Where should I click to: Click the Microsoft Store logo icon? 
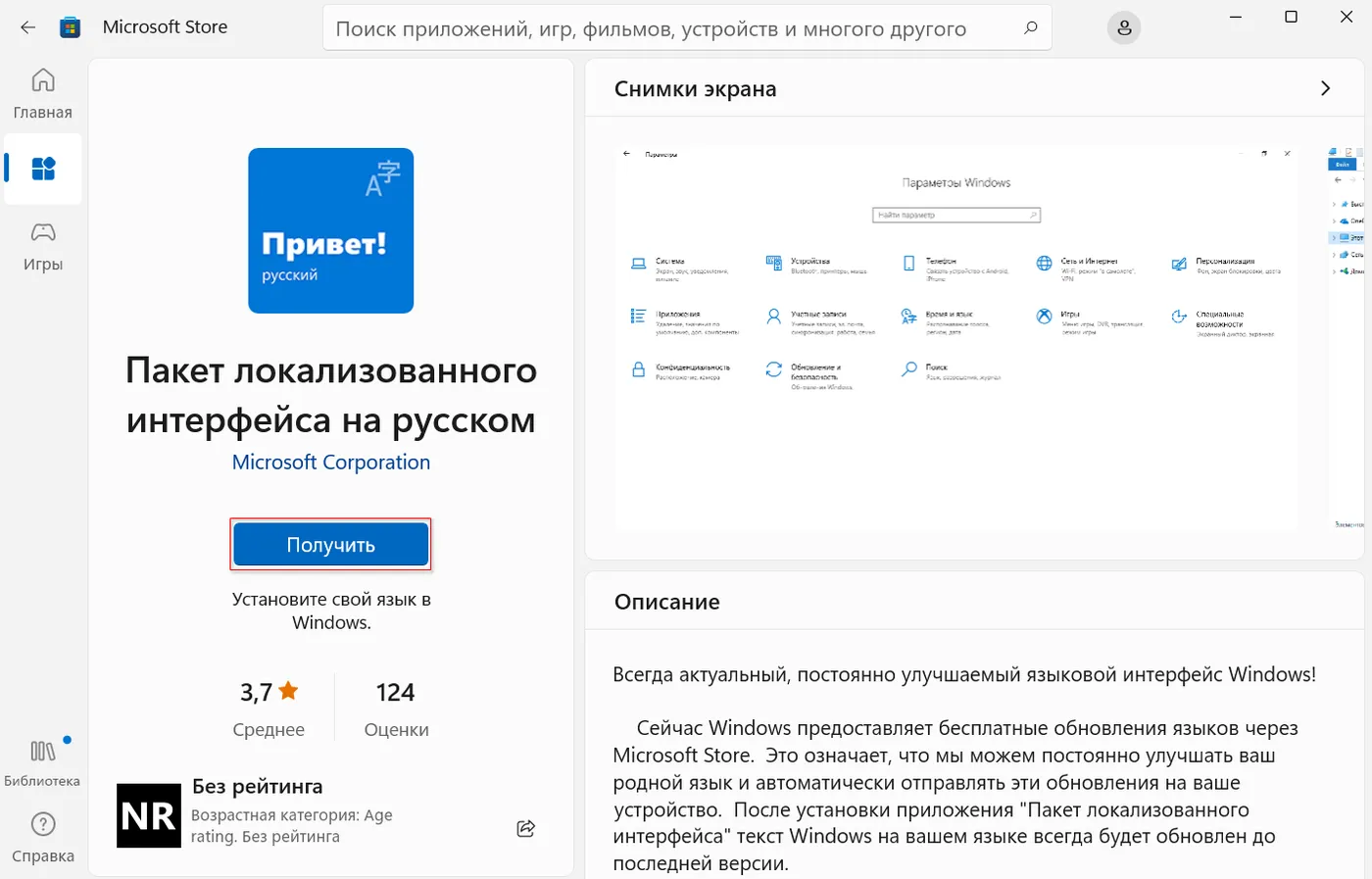click(x=70, y=27)
